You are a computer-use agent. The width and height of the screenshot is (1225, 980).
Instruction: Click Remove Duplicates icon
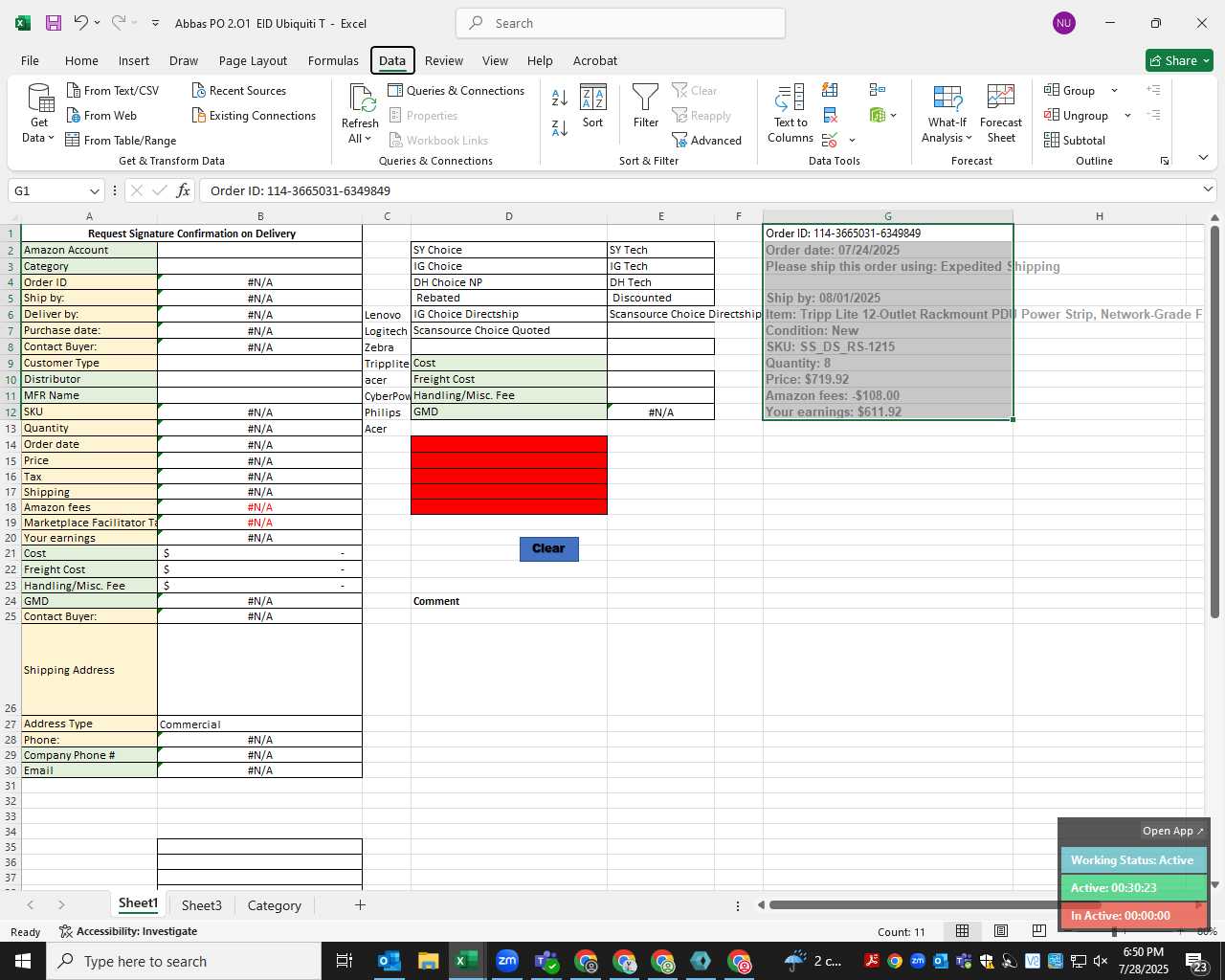[x=830, y=115]
